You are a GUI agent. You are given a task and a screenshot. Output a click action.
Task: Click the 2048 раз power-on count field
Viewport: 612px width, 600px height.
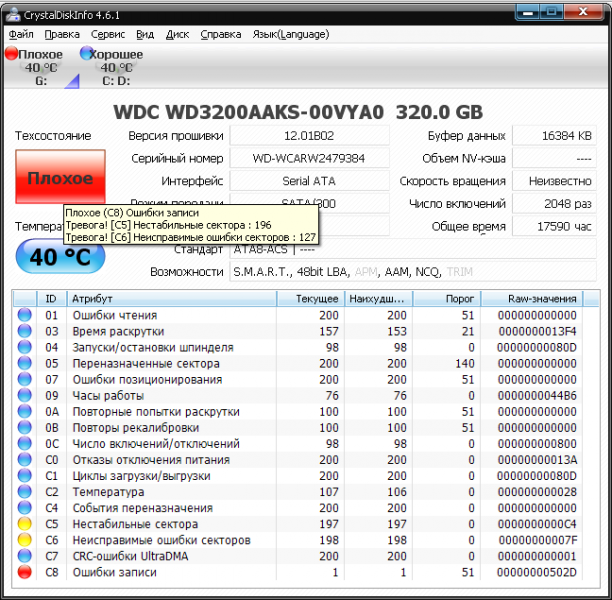click(x=554, y=204)
